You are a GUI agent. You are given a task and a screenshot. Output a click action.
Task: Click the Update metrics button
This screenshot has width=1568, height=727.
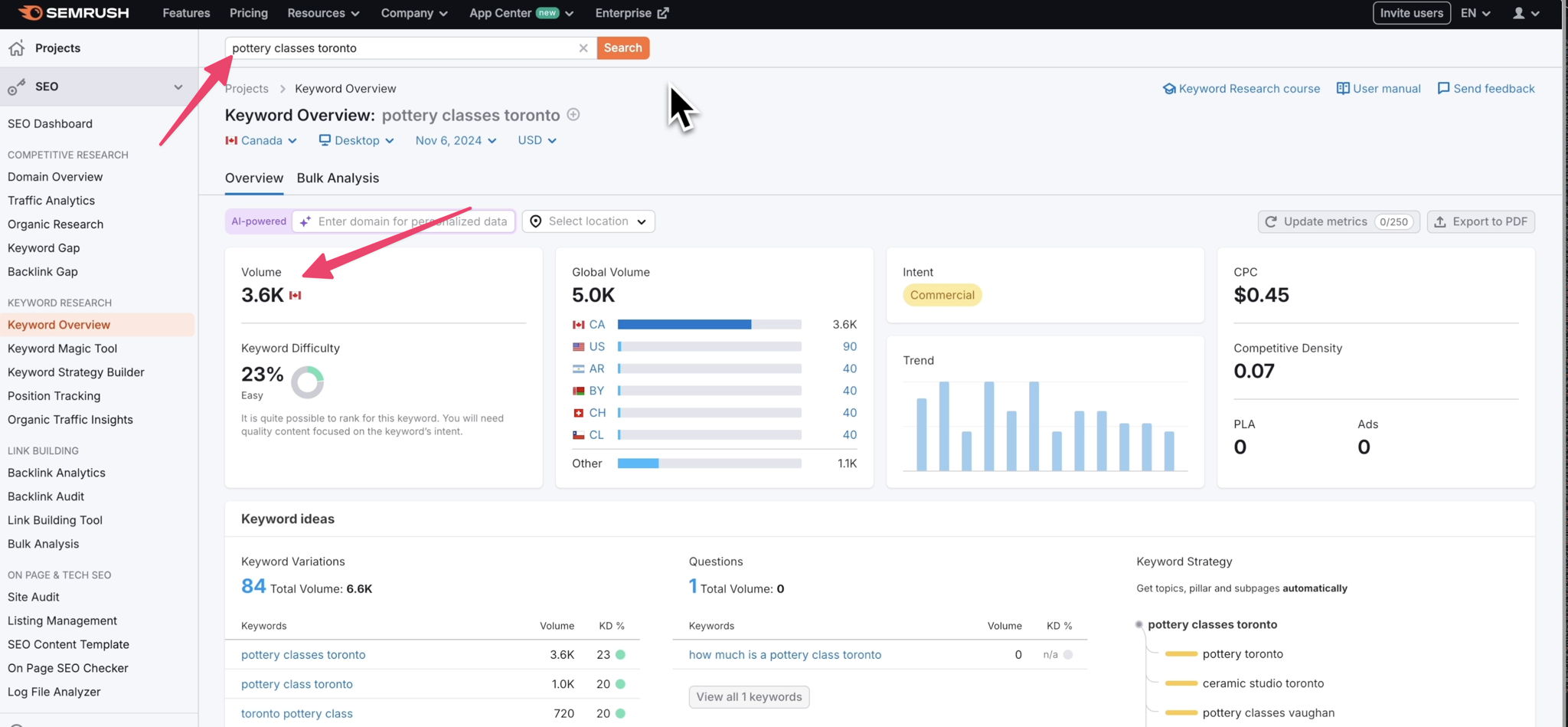(x=1338, y=221)
